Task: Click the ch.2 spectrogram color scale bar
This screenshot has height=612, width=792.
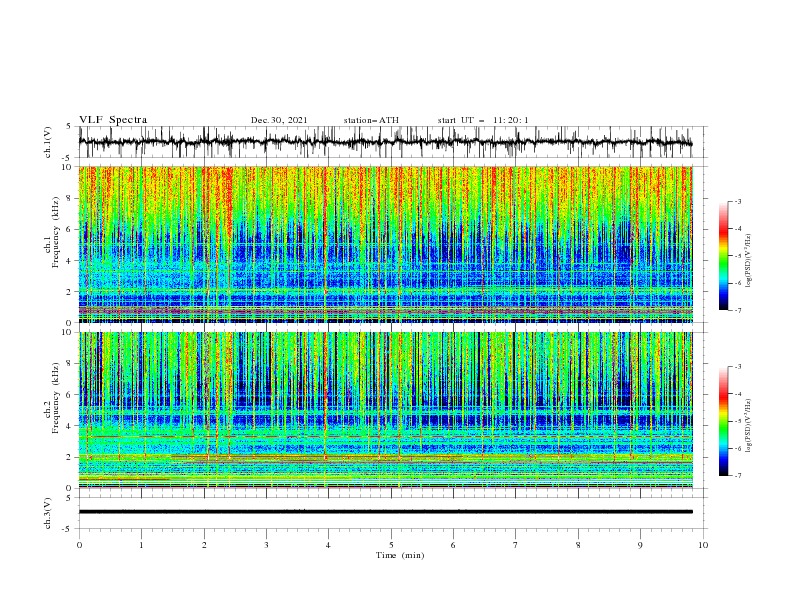Action: pos(724,421)
